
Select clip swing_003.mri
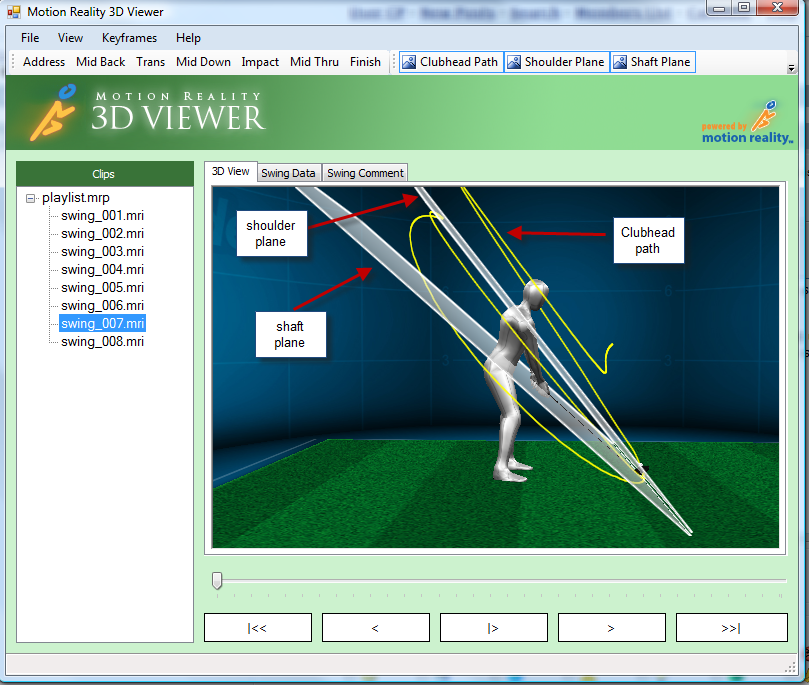(102, 252)
